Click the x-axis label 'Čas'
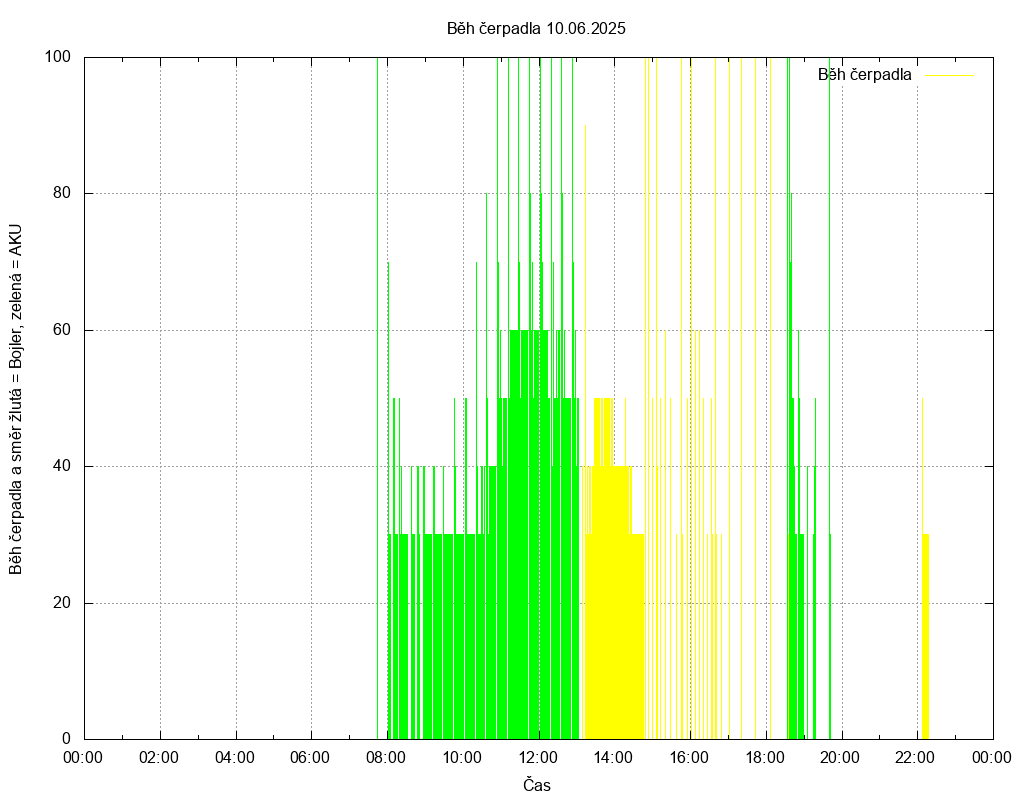The width and height of the screenshot is (1024, 800). pos(537,785)
